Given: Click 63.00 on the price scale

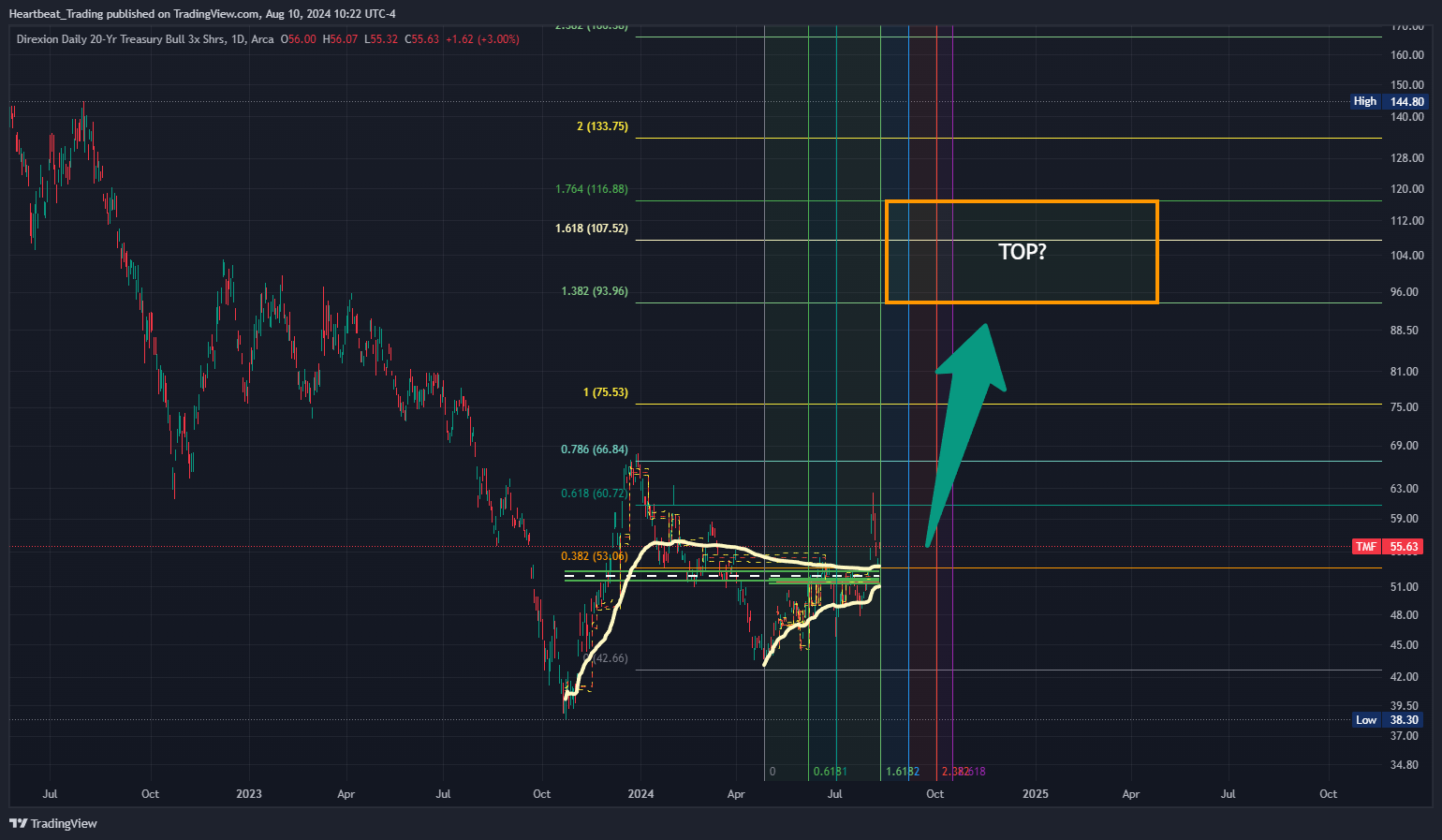Looking at the screenshot, I should [x=1405, y=489].
